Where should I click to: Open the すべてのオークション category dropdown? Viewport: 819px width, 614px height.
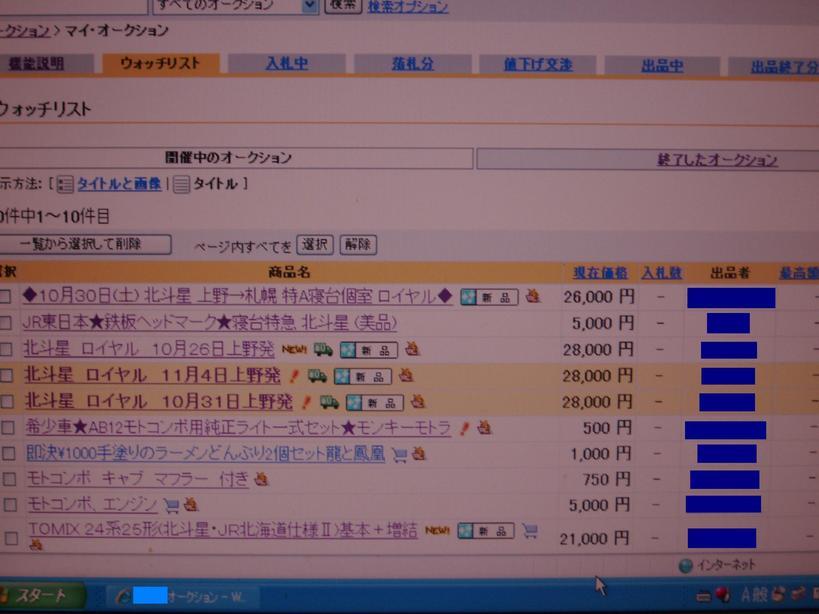pos(309,5)
